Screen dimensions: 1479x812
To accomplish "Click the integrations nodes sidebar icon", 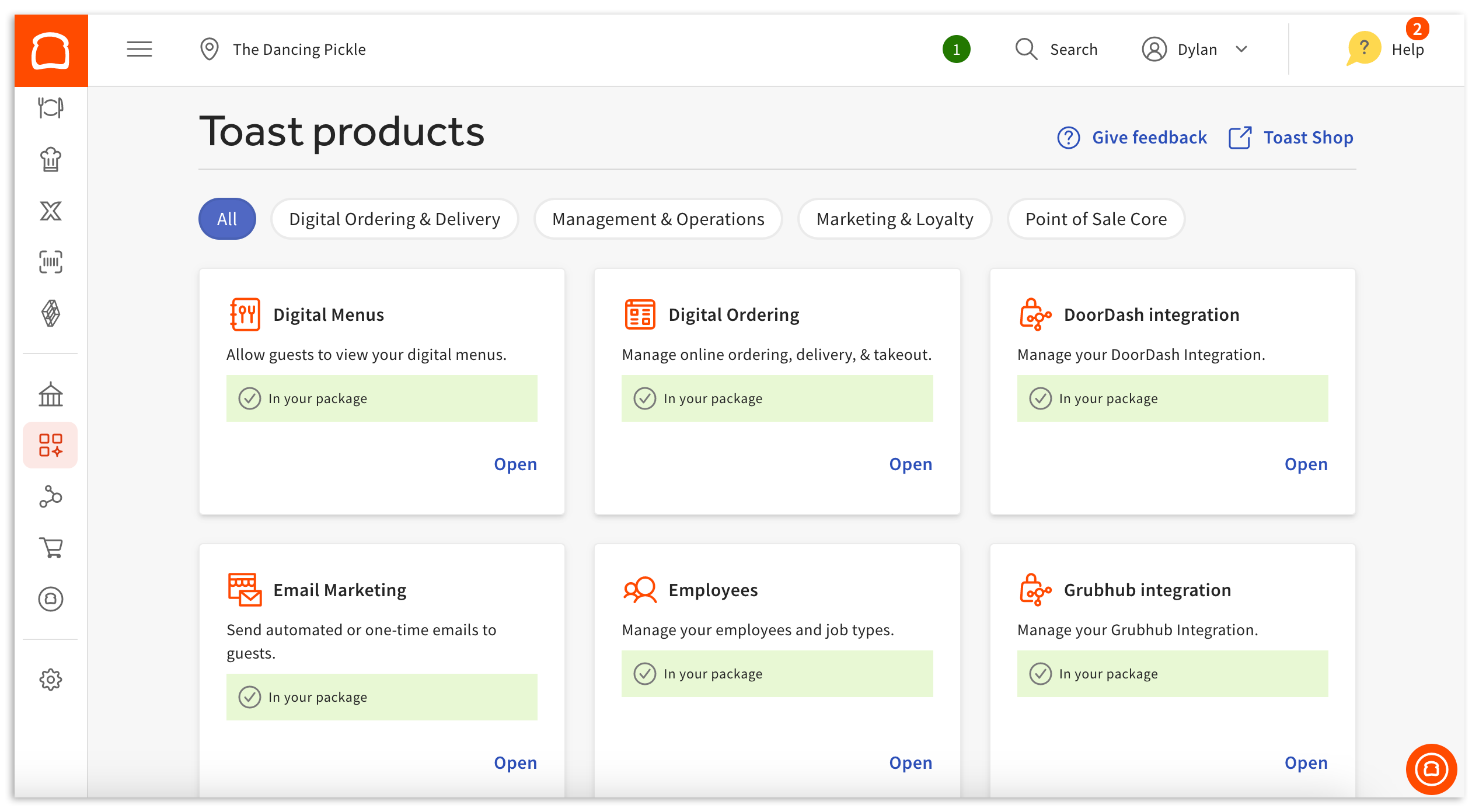I will [51, 496].
